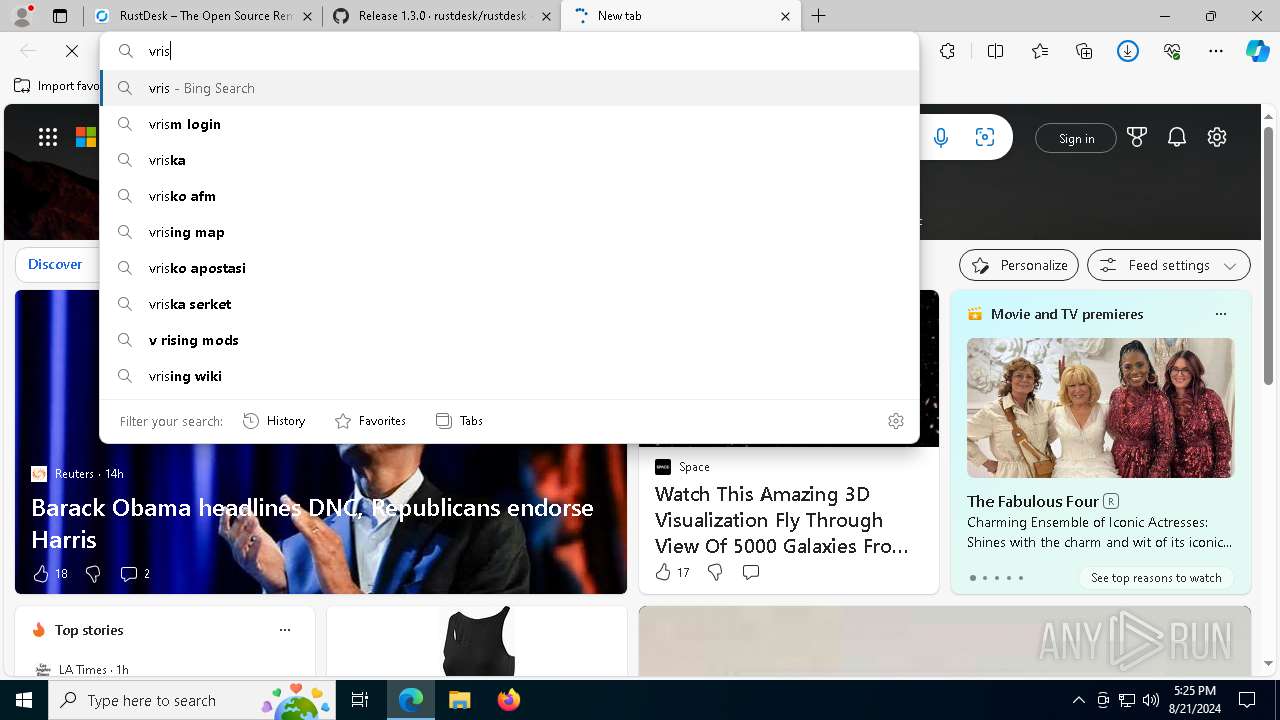Open Space galaxies article headline
Viewport: 1280px width, 720px height.
[781, 520]
